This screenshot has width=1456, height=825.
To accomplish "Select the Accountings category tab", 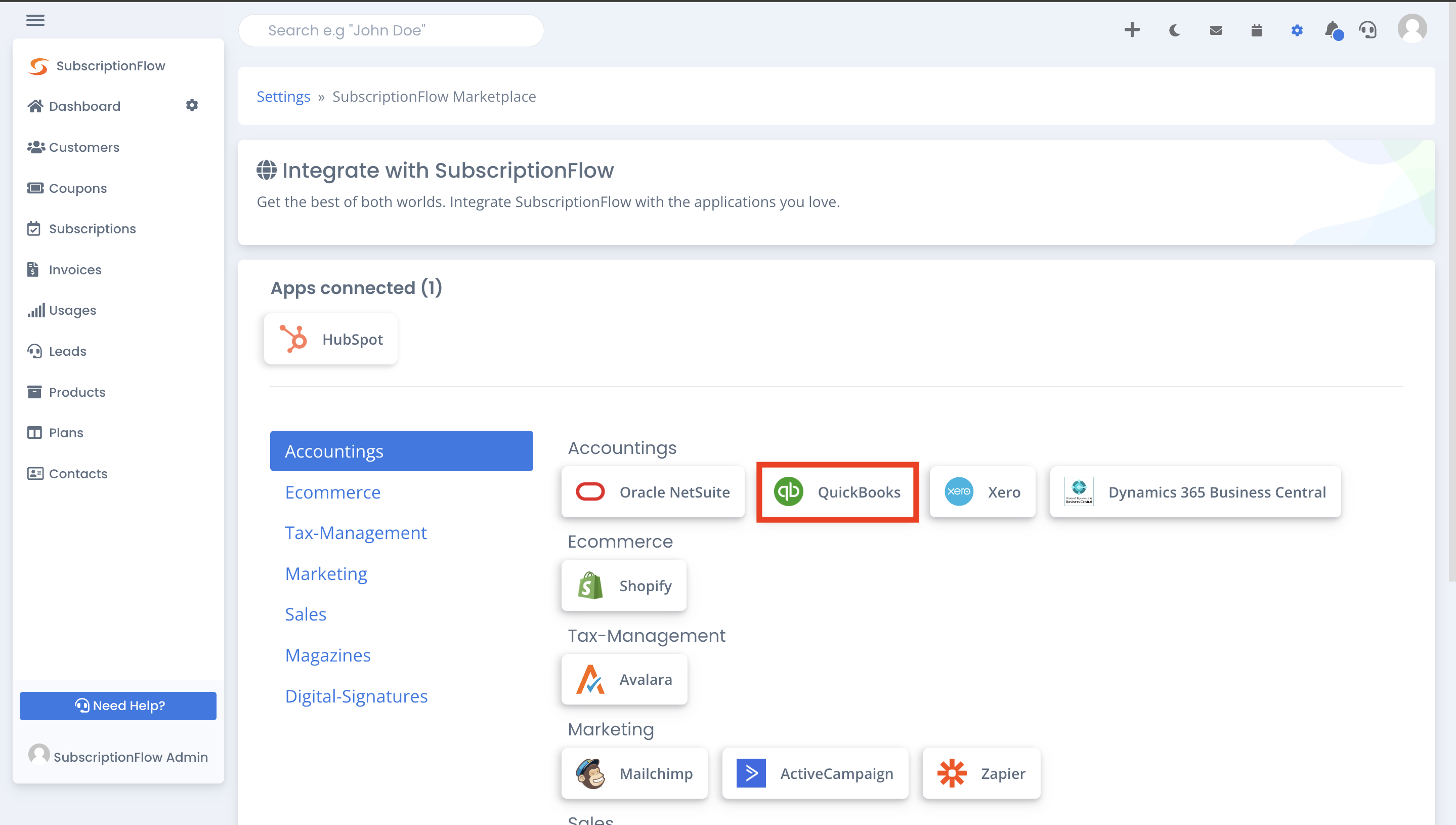I will (402, 451).
